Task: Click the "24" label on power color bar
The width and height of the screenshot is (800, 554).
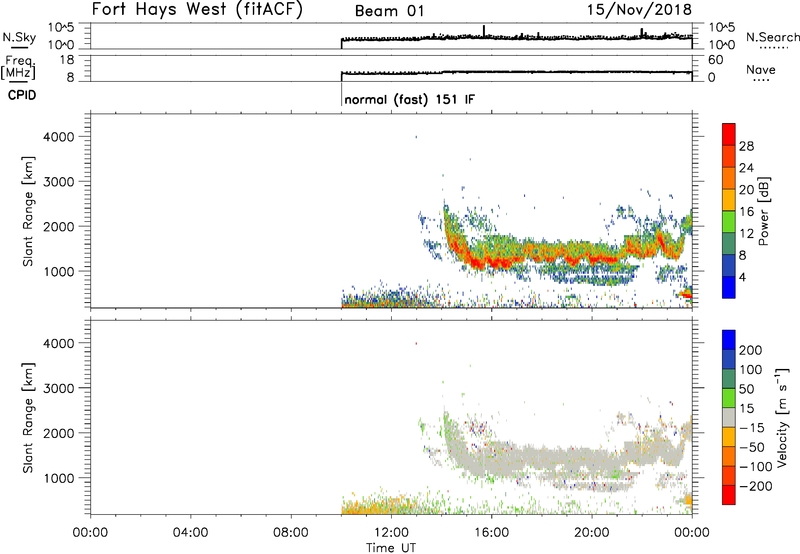Action: [x=746, y=168]
